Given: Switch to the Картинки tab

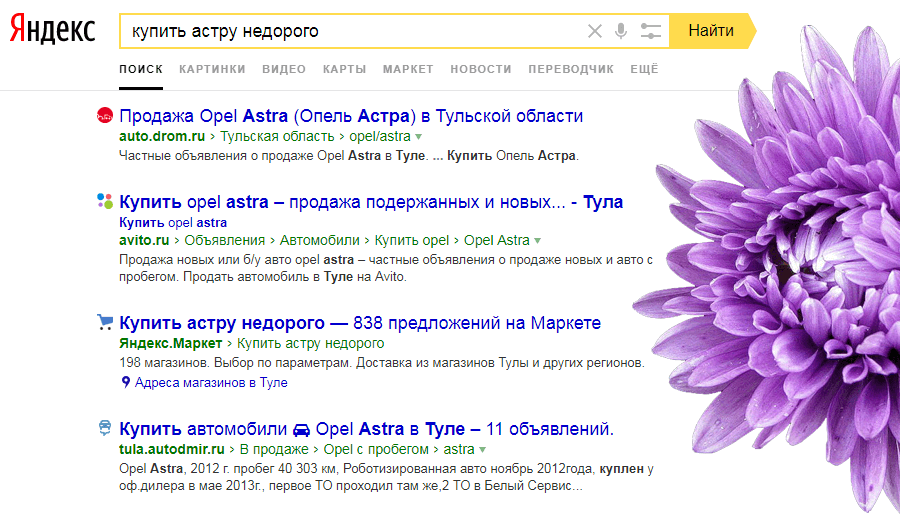Looking at the screenshot, I should pos(212,69).
